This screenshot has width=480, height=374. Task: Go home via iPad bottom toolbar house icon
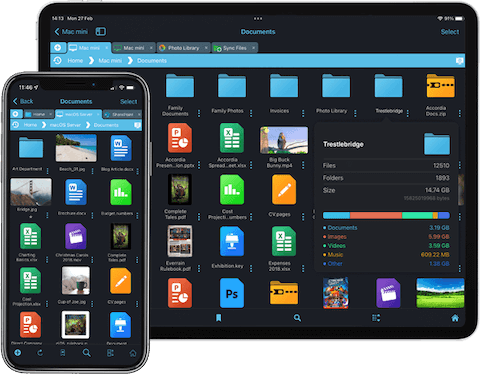455,318
